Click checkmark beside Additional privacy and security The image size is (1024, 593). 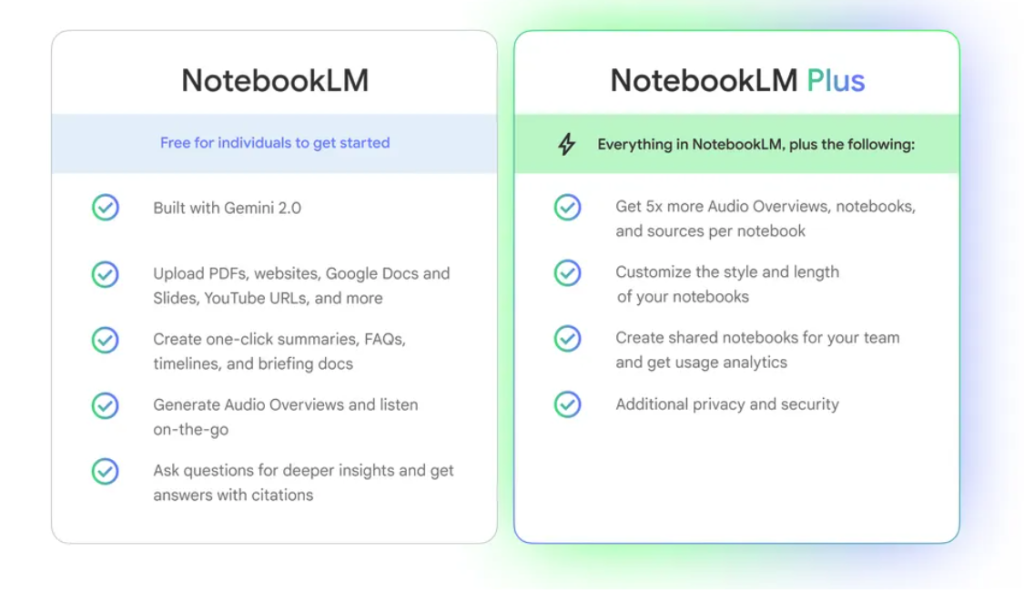[x=568, y=404]
